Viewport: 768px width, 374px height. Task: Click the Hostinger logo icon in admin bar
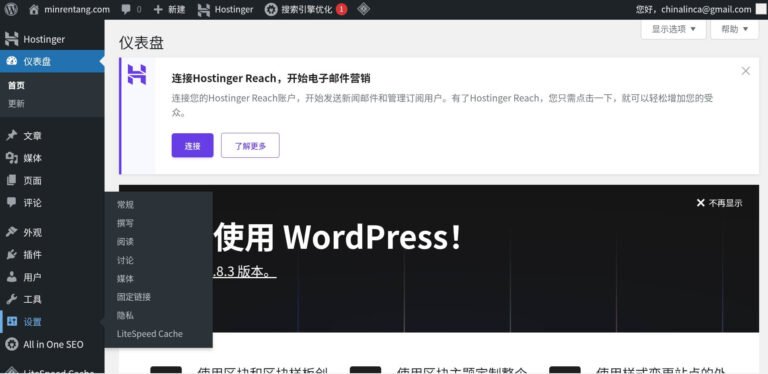[204, 9]
